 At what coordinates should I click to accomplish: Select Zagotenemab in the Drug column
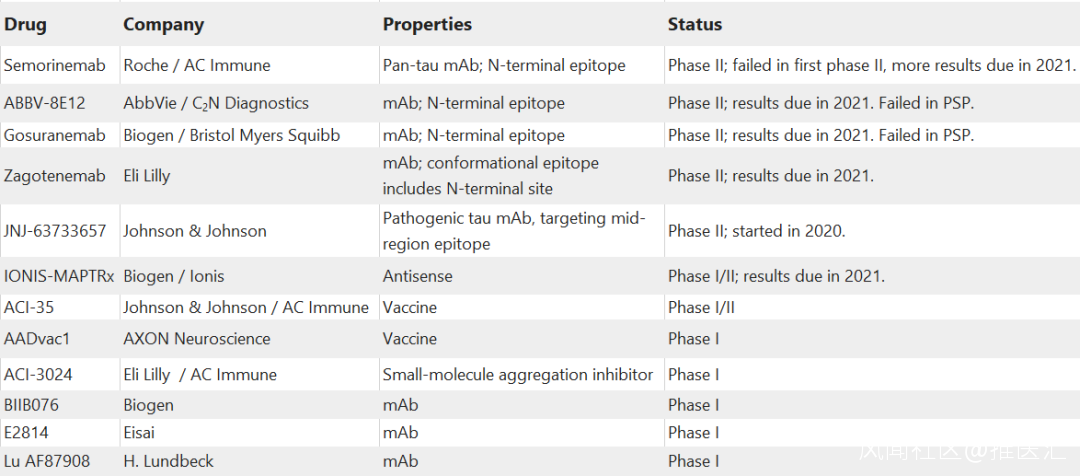[54, 176]
